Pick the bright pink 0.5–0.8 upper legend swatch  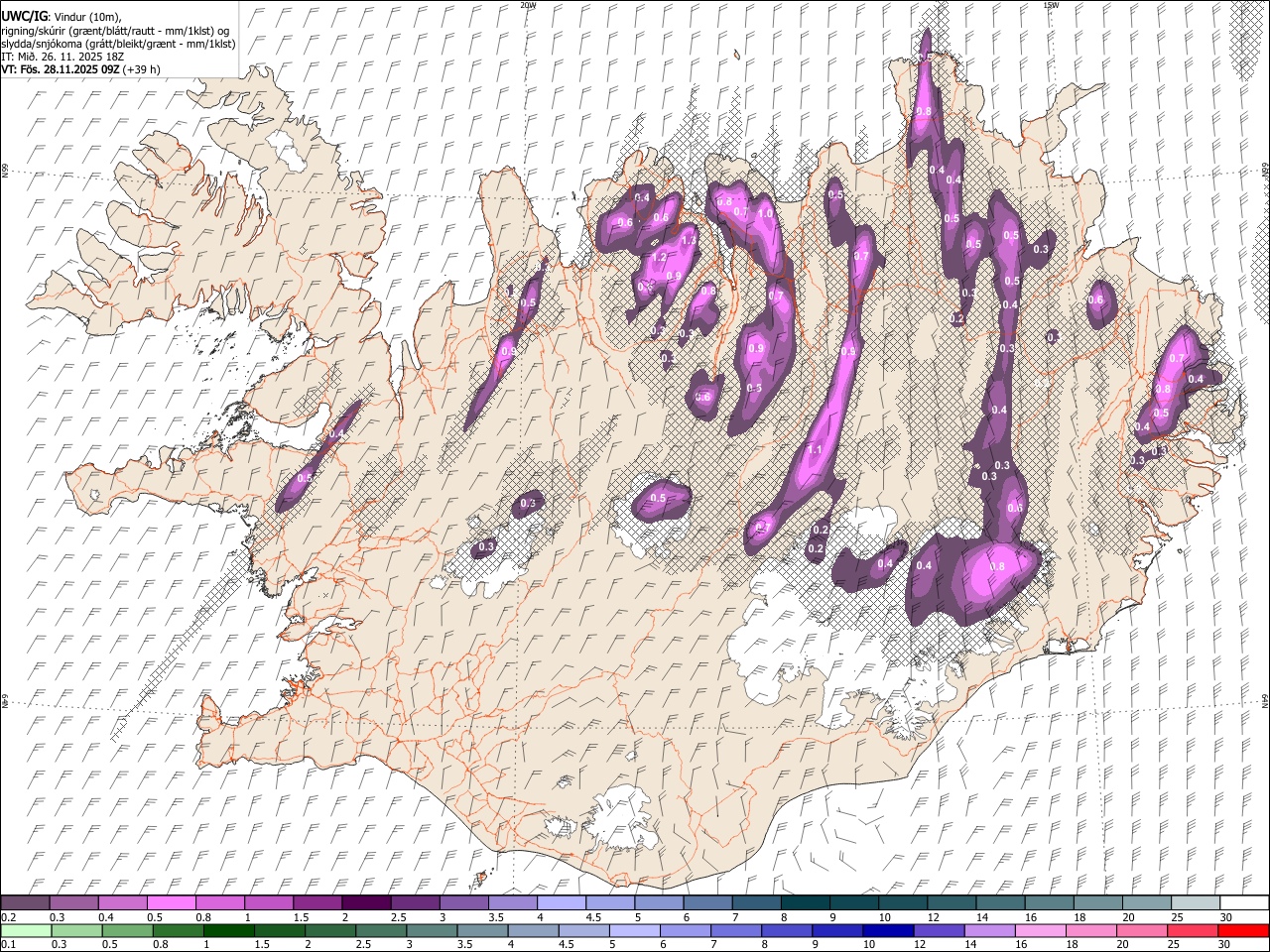[x=173, y=902]
